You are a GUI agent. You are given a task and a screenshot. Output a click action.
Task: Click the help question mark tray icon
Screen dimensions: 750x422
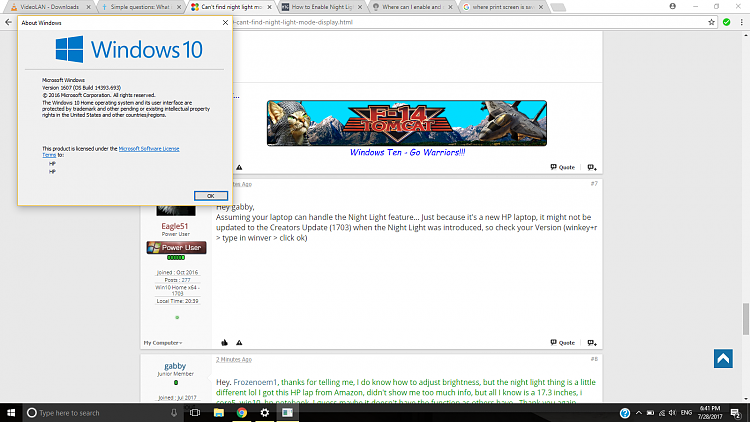625,413
